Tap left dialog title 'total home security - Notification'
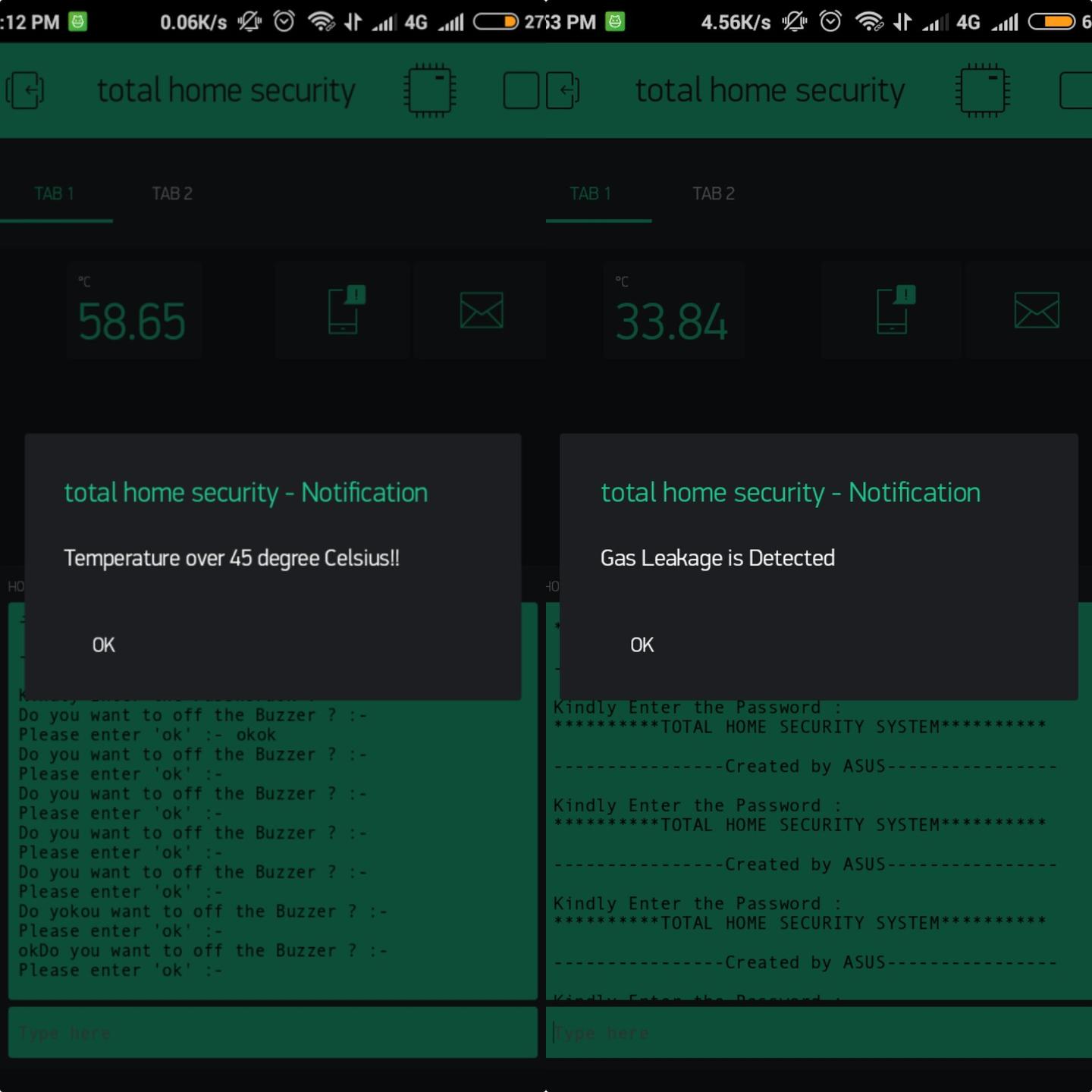Screen dimensions: 1092x1092 pyautogui.click(x=246, y=493)
